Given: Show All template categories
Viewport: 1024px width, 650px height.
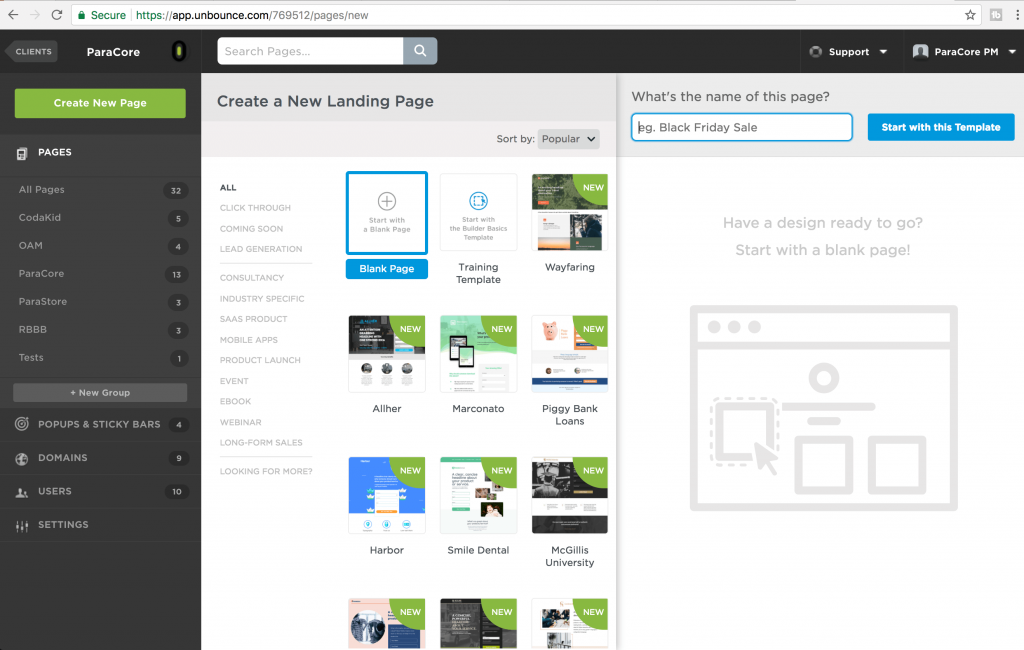Looking at the screenshot, I should [x=228, y=187].
